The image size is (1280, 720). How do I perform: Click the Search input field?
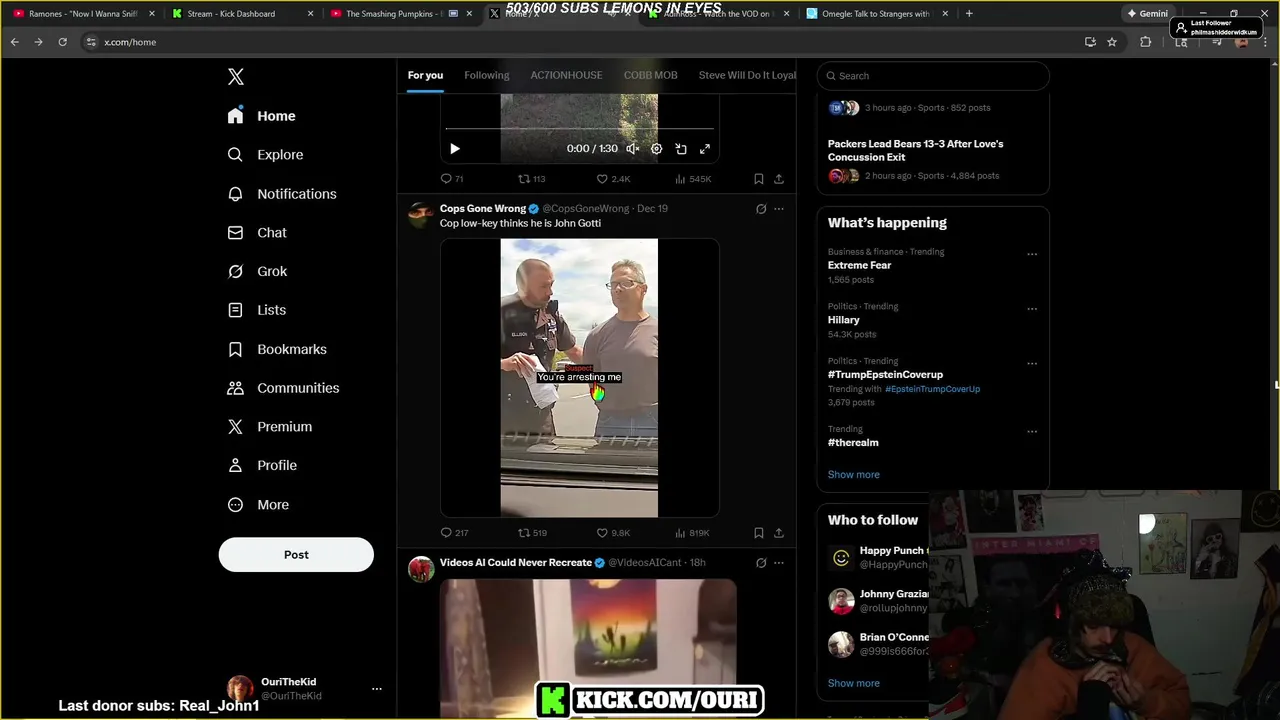(933, 76)
